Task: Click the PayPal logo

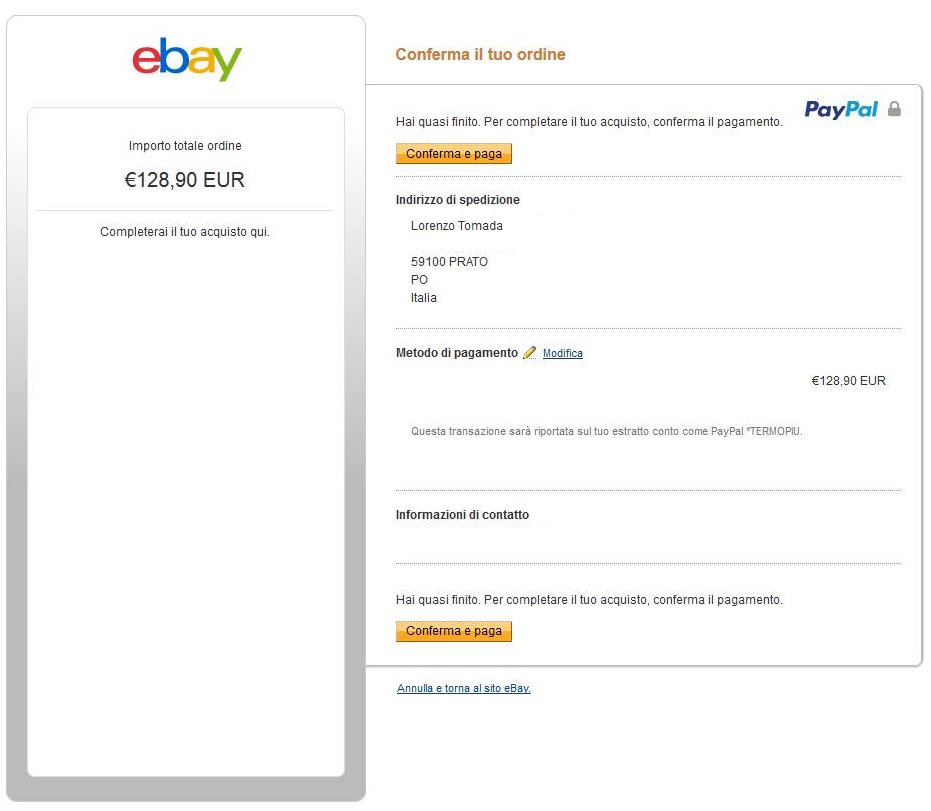Action: coord(841,109)
